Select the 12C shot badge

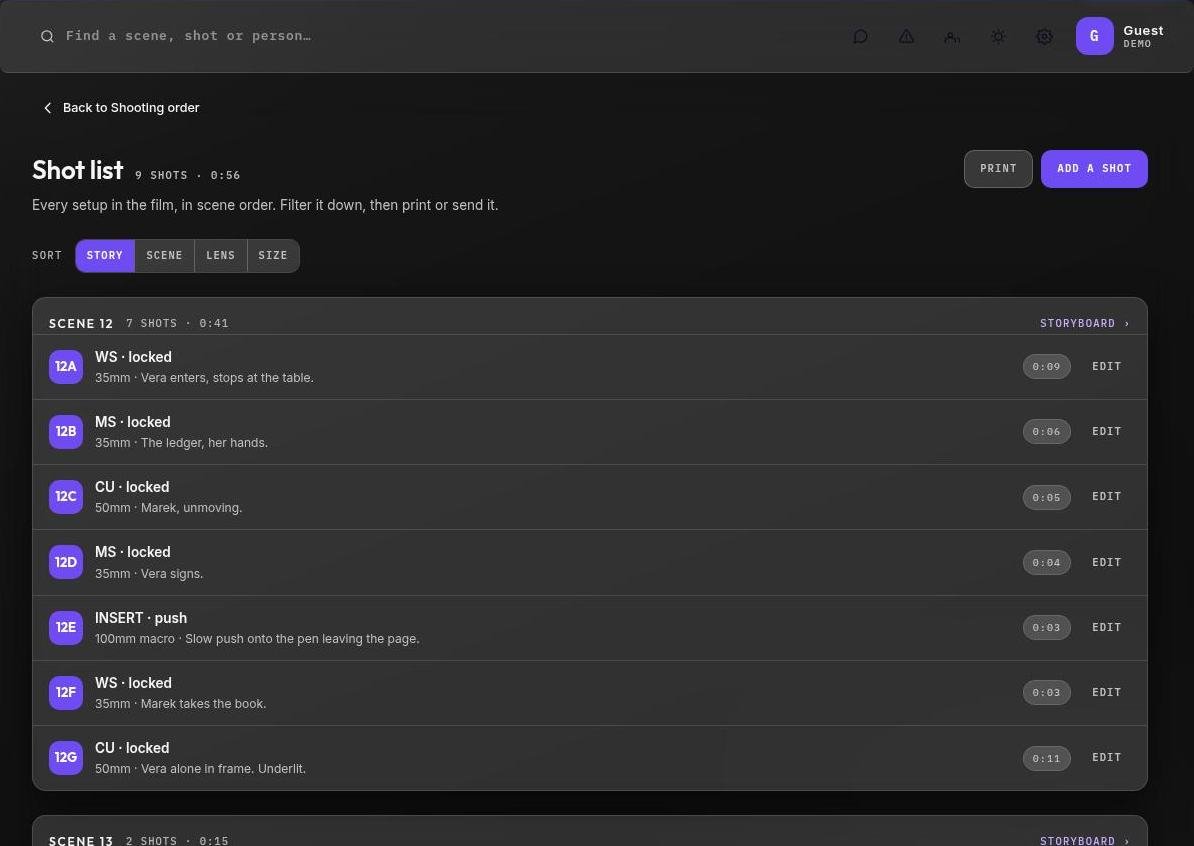pos(65,496)
